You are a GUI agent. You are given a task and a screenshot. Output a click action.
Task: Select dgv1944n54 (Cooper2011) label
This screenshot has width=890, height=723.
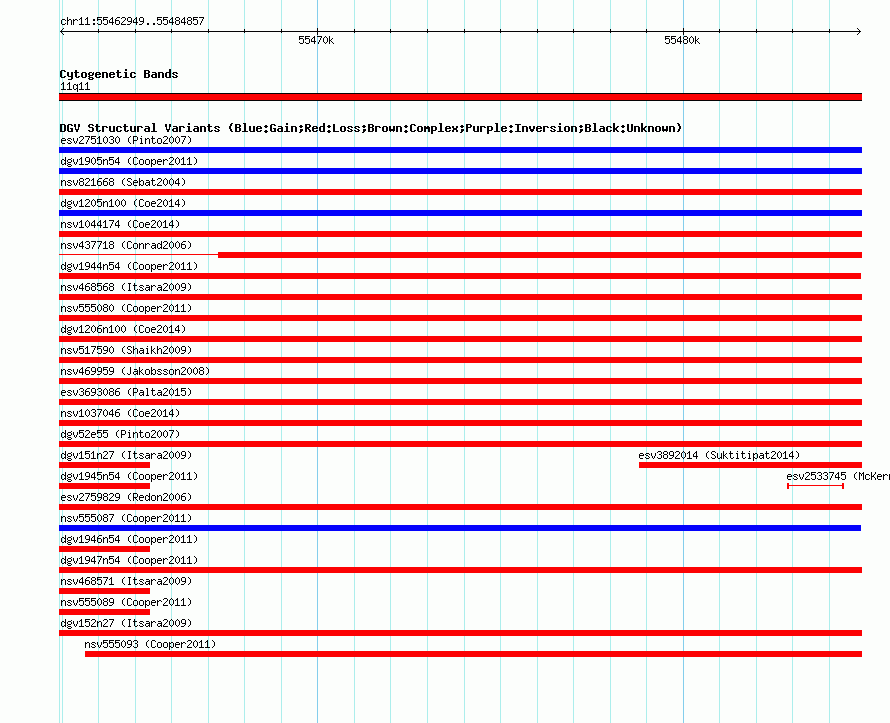coord(129,266)
